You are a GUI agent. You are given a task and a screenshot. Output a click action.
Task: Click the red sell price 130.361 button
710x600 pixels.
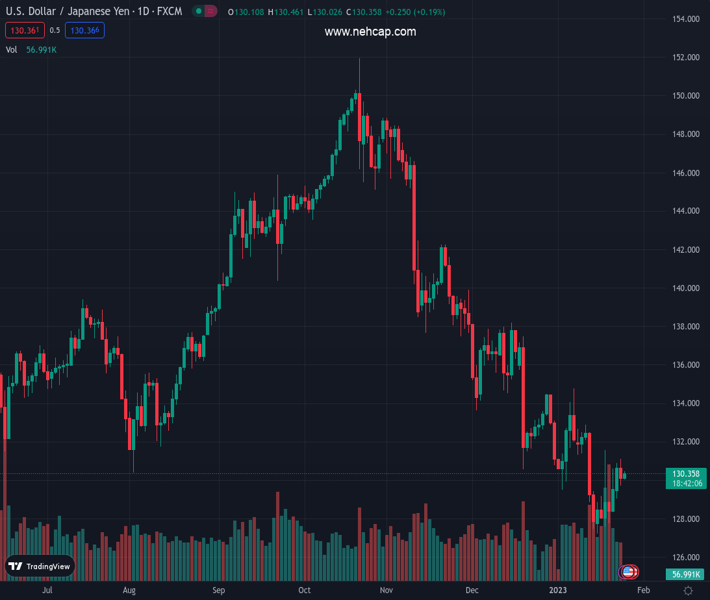(24, 30)
